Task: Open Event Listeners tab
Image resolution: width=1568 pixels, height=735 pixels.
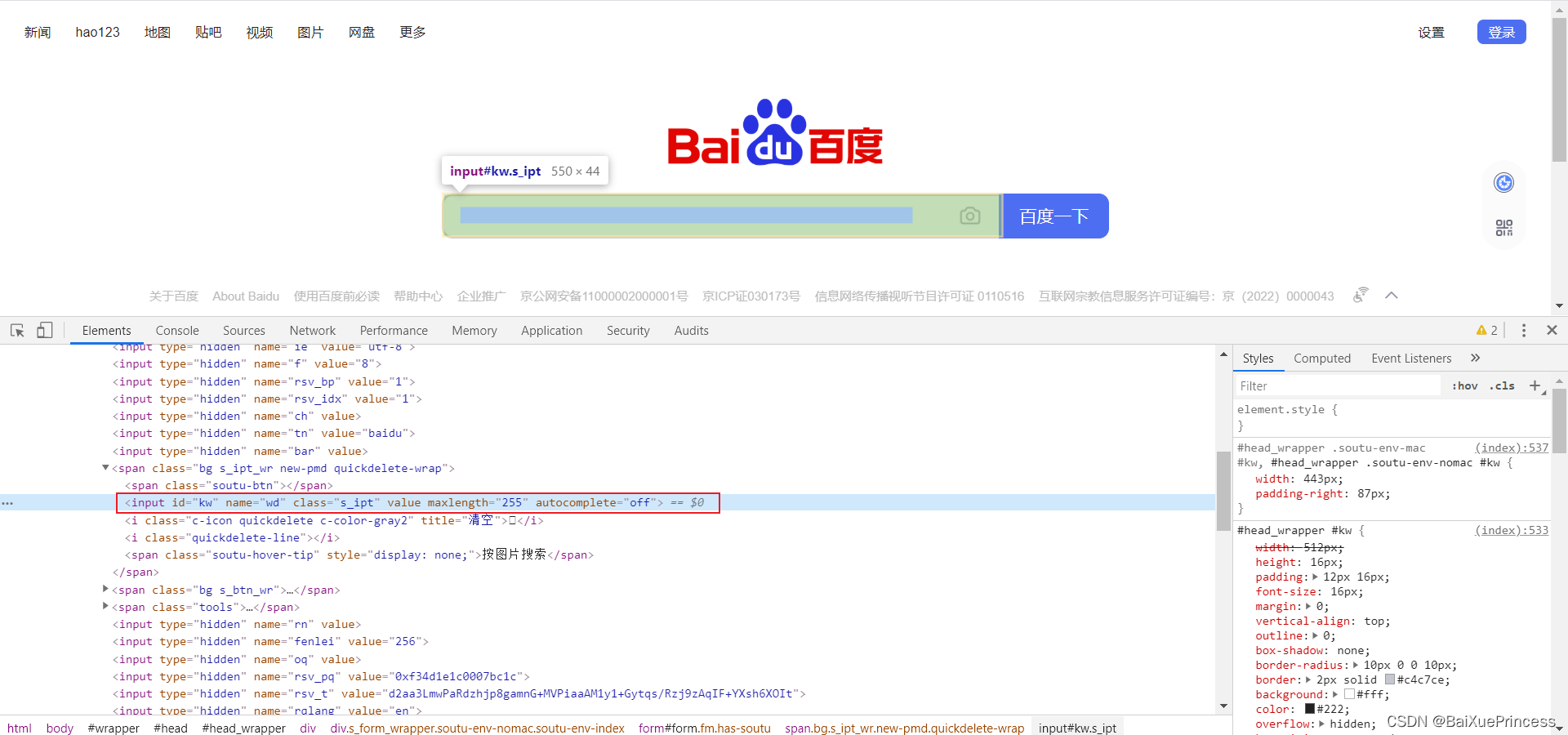Action: [x=1411, y=358]
